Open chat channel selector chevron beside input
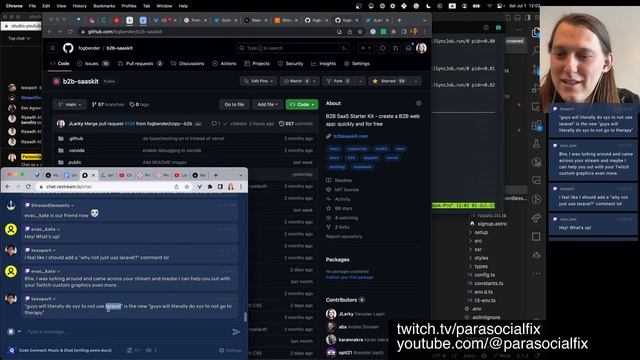Screen dimensions: 640x360 (19, 331)
